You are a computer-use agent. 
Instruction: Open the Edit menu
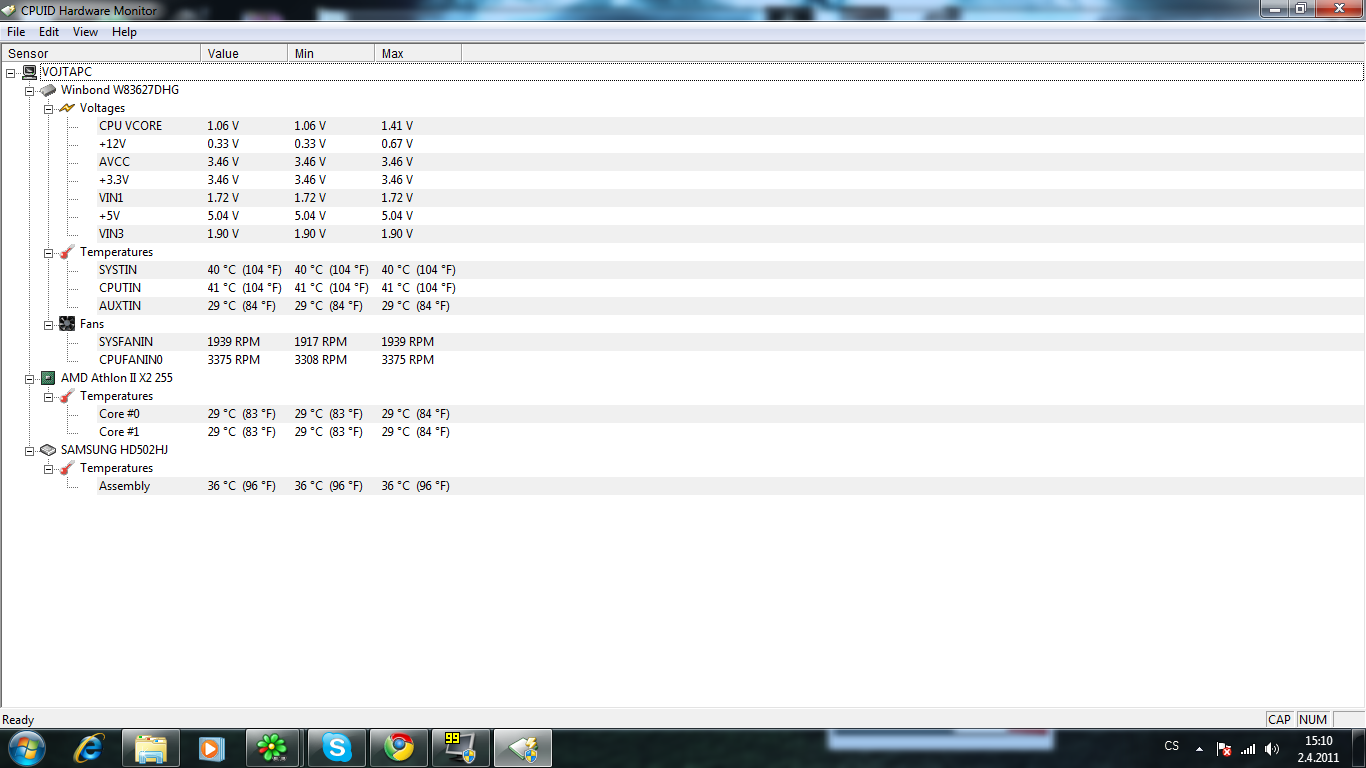tap(49, 32)
